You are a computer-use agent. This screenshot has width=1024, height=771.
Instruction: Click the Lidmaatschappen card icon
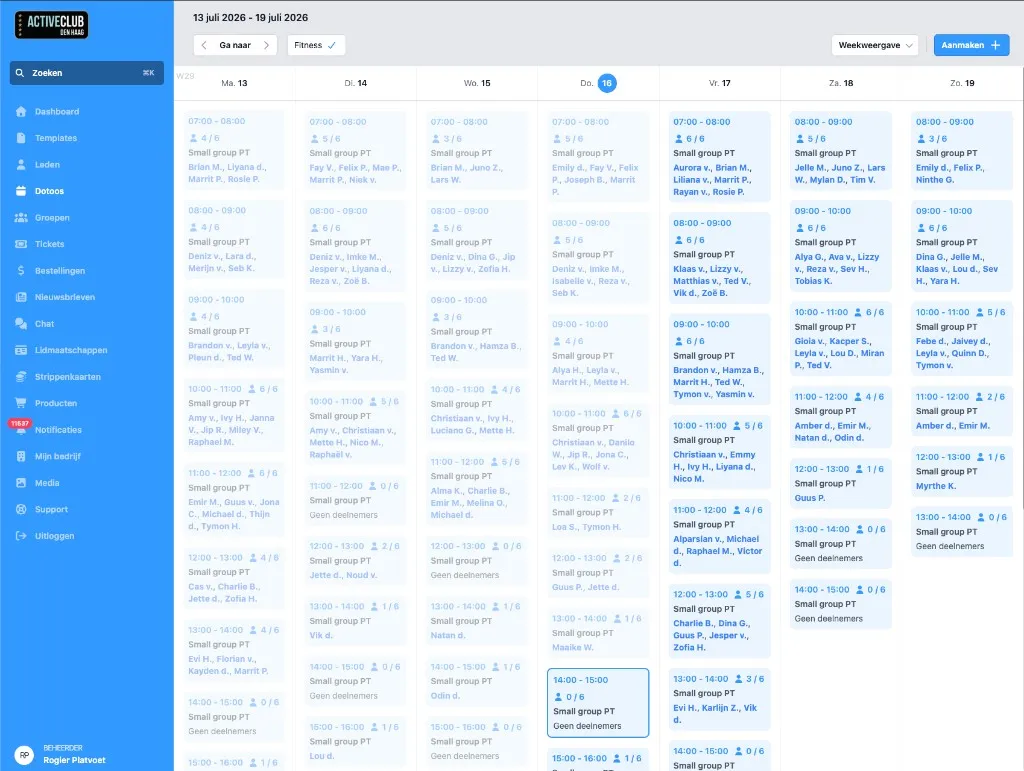21,350
